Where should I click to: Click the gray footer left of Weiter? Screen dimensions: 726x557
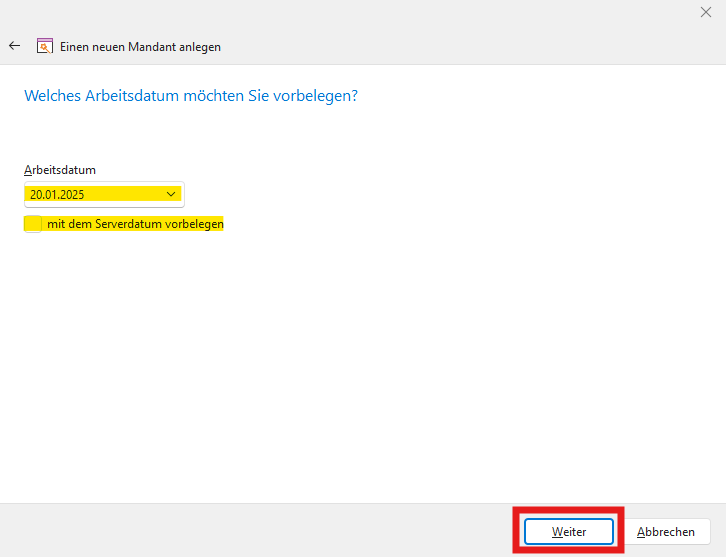[250, 530]
